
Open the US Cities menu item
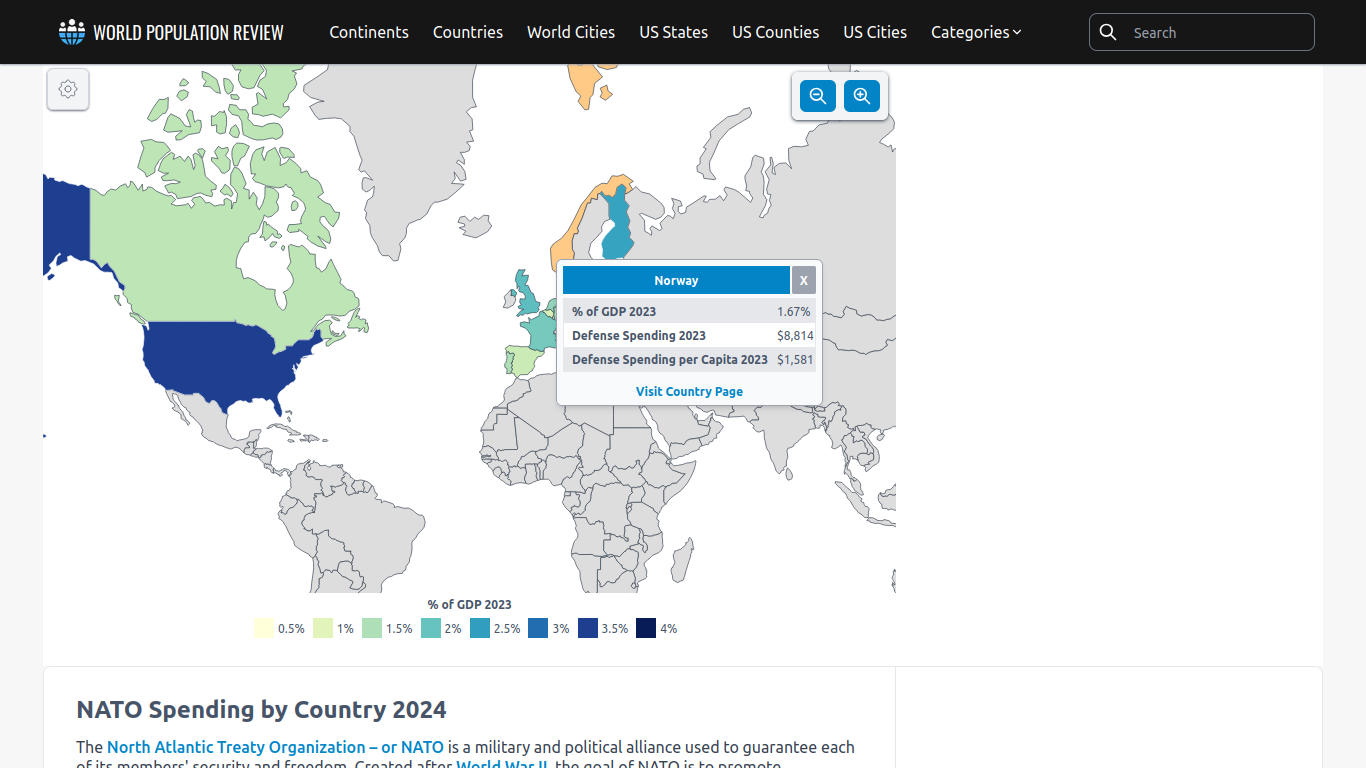pyautogui.click(x=875, y=32)
